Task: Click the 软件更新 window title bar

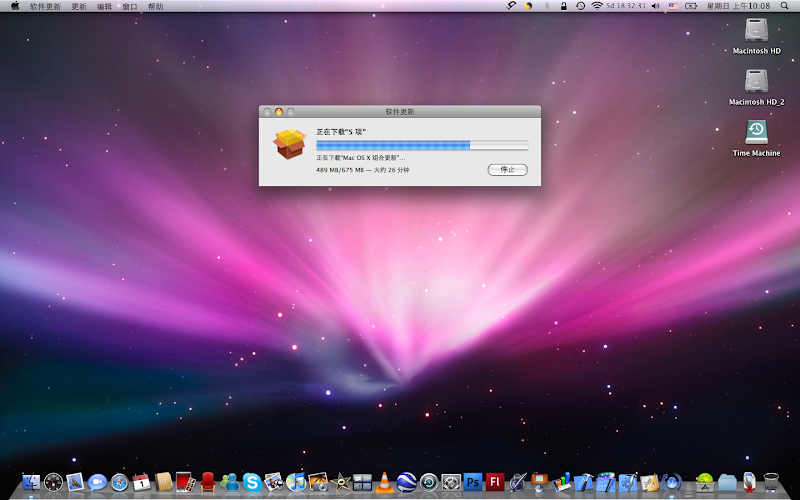Action: pos(400,111)
